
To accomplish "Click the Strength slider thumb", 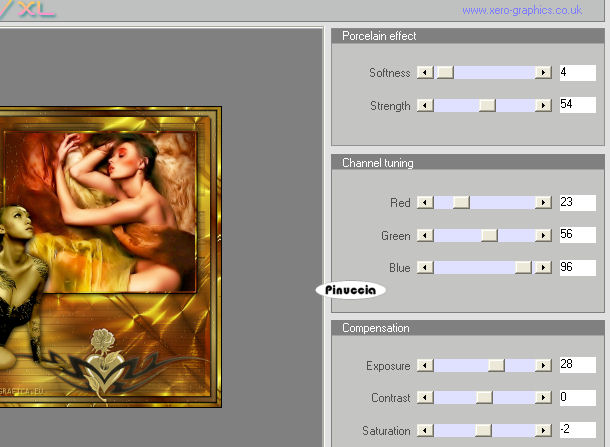I will 487,105.
